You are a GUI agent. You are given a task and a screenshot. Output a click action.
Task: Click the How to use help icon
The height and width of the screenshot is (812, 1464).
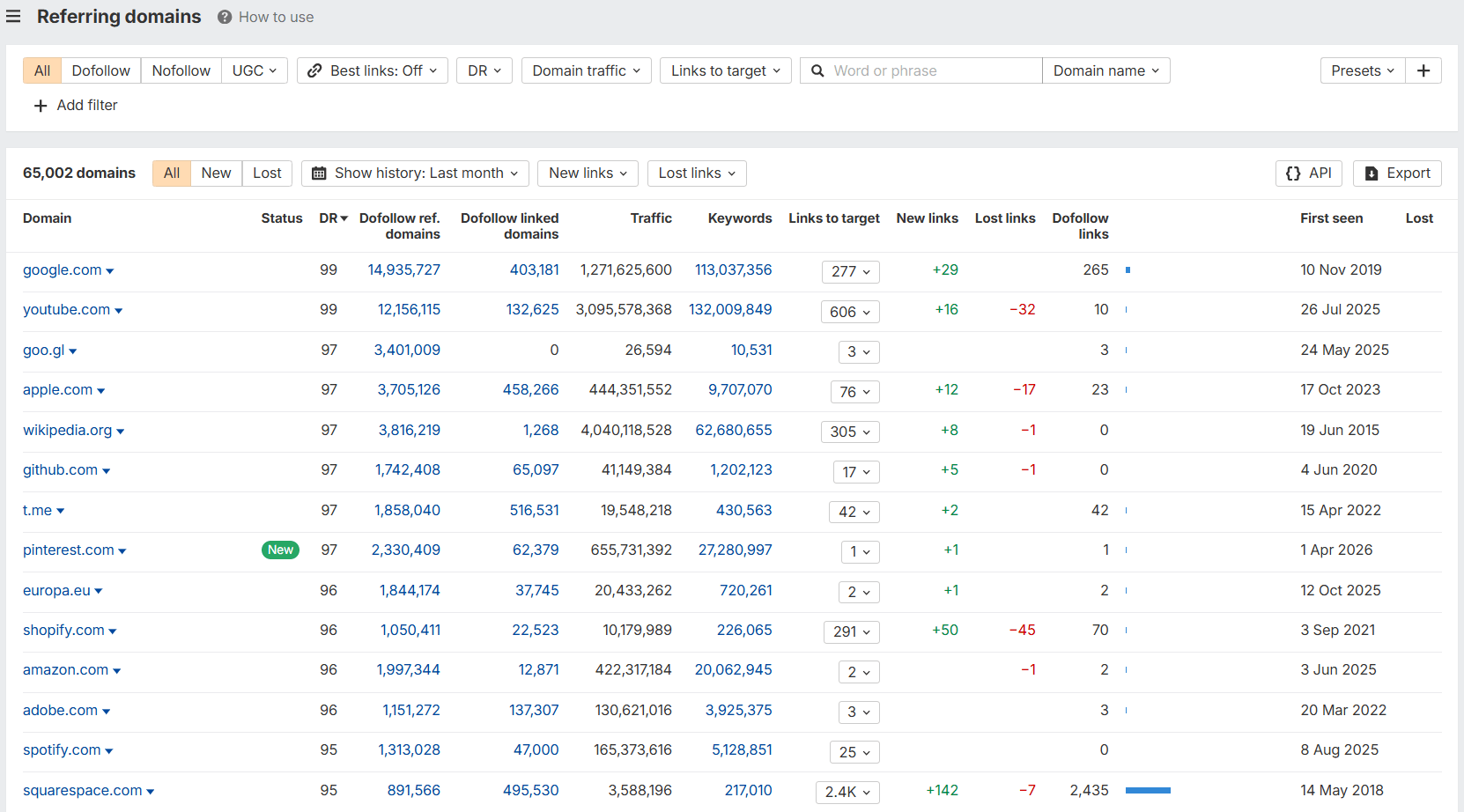(x=225, y=17)
